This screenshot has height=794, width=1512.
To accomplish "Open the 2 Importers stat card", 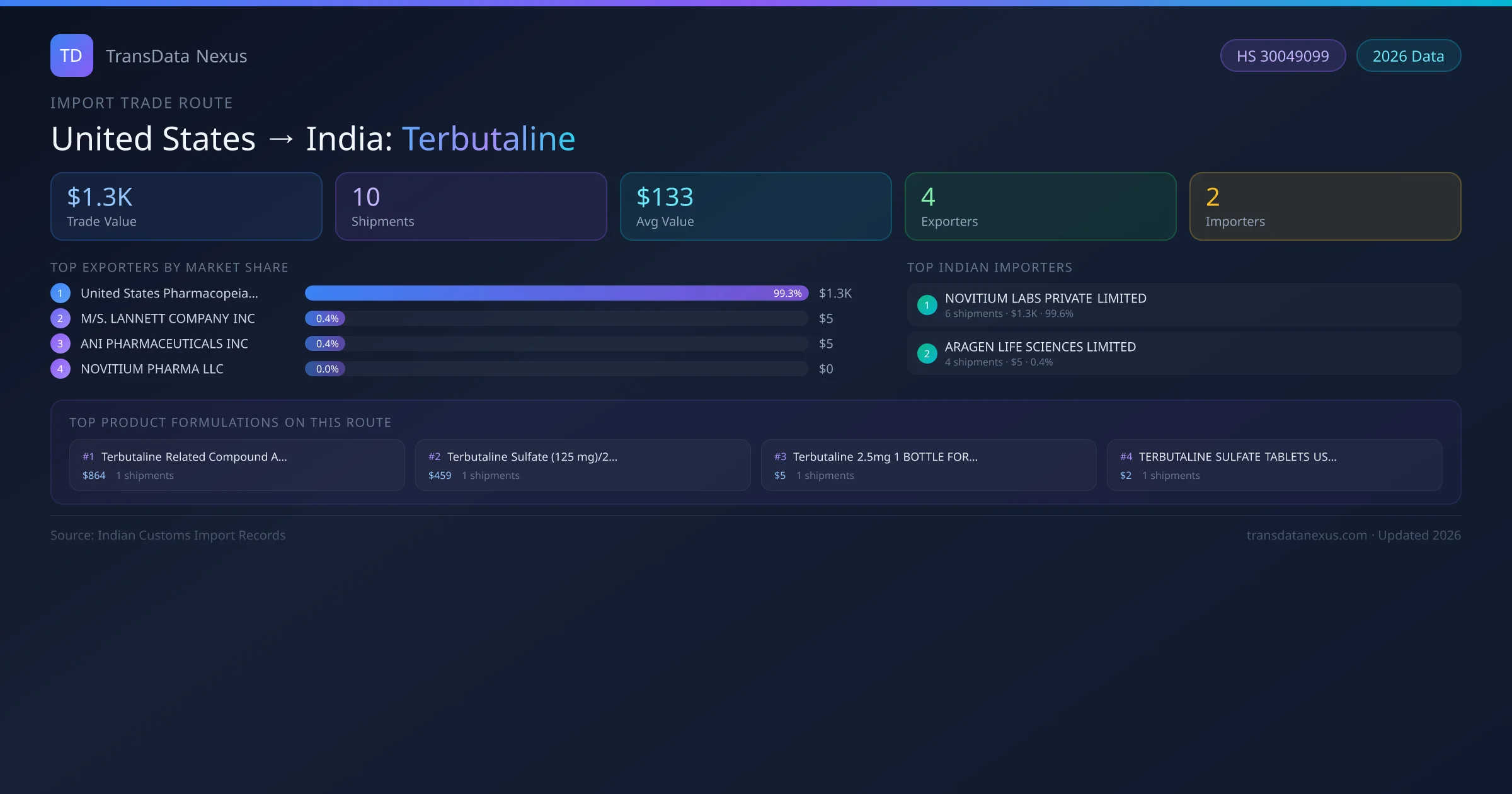I will pyautogui.click(x=1325, y=207).
